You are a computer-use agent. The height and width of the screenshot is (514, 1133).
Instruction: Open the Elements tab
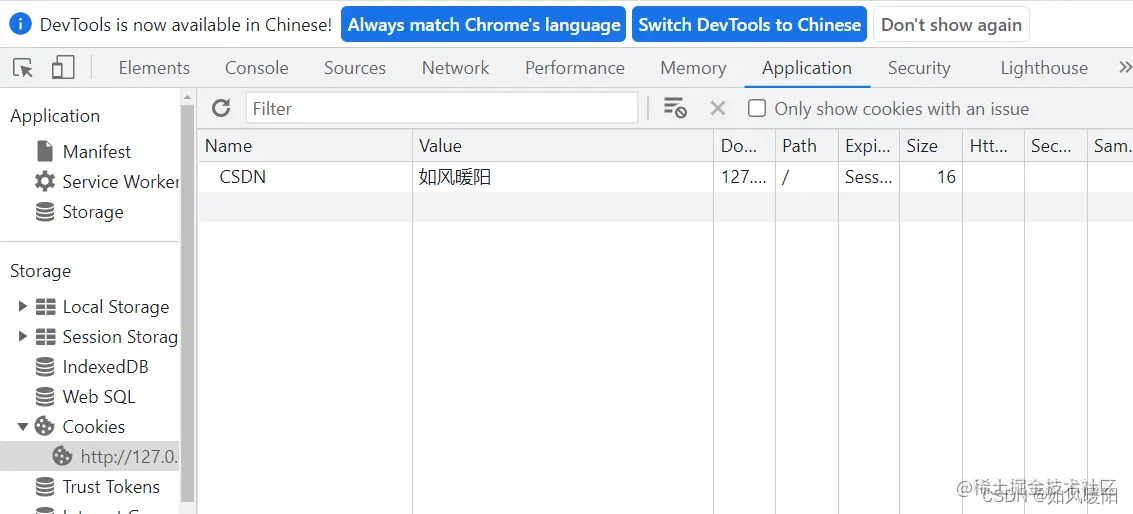point(154,68)
